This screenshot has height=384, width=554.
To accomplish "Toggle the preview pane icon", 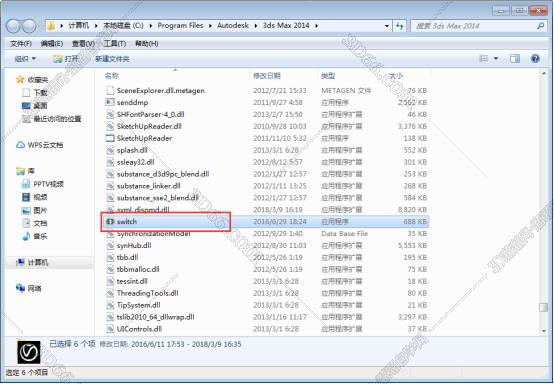I will pyautogui.click(x=515, y=59).
